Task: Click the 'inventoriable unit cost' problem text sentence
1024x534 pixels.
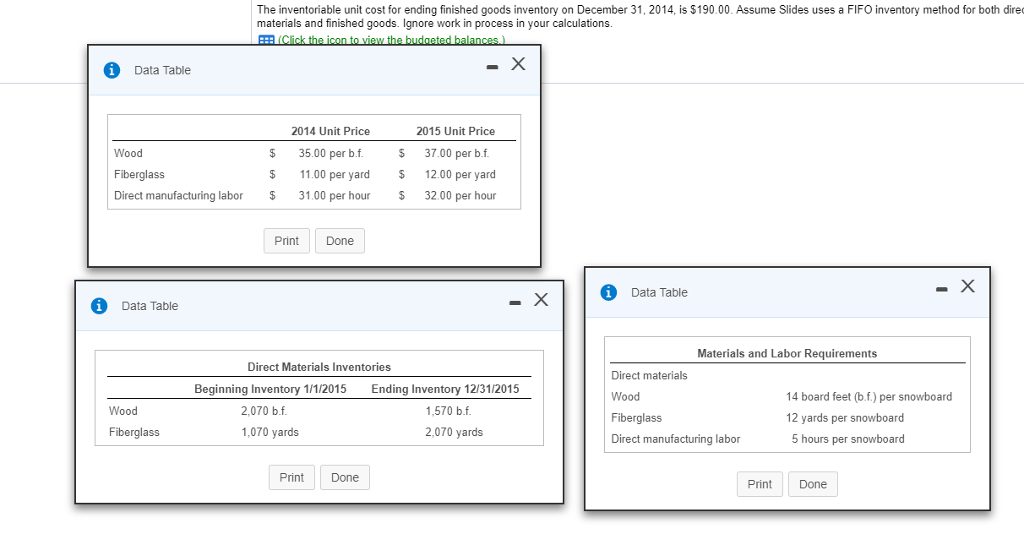Action: click(495, 10)
